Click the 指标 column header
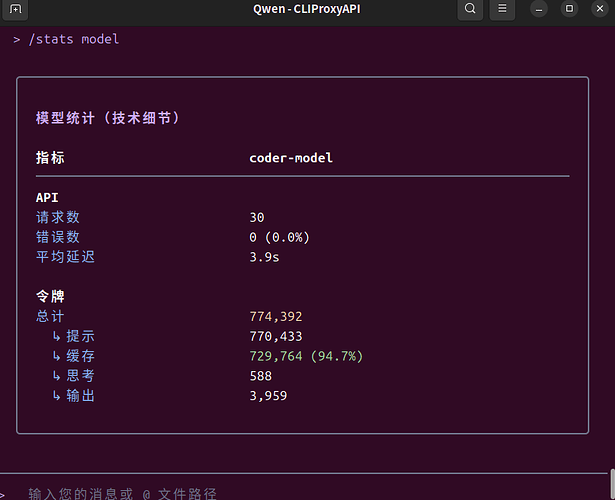Image resolution: width=615 pixels, height=500 pixels. (50, 158)
